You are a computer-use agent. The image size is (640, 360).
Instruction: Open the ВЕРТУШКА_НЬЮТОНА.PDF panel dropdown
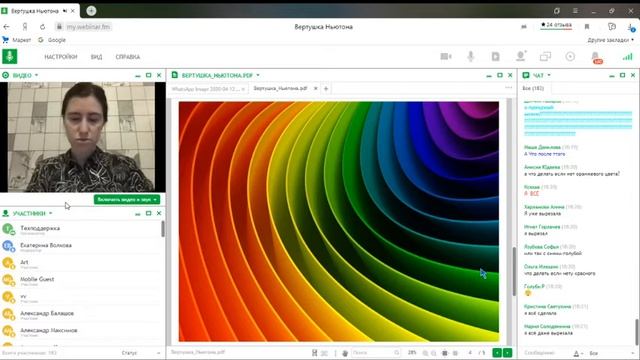[x=258, y=75]
